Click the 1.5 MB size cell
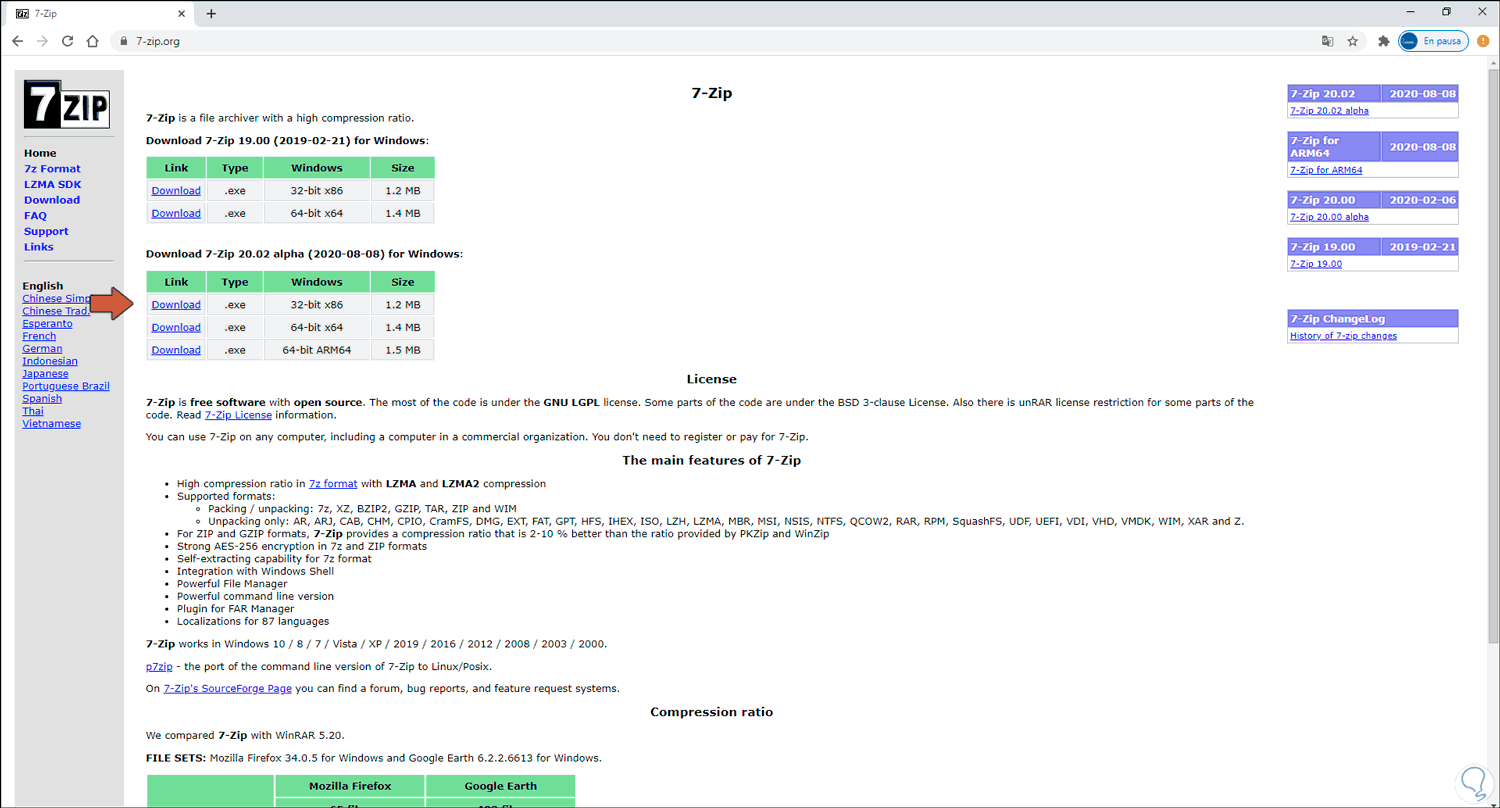 403,351
